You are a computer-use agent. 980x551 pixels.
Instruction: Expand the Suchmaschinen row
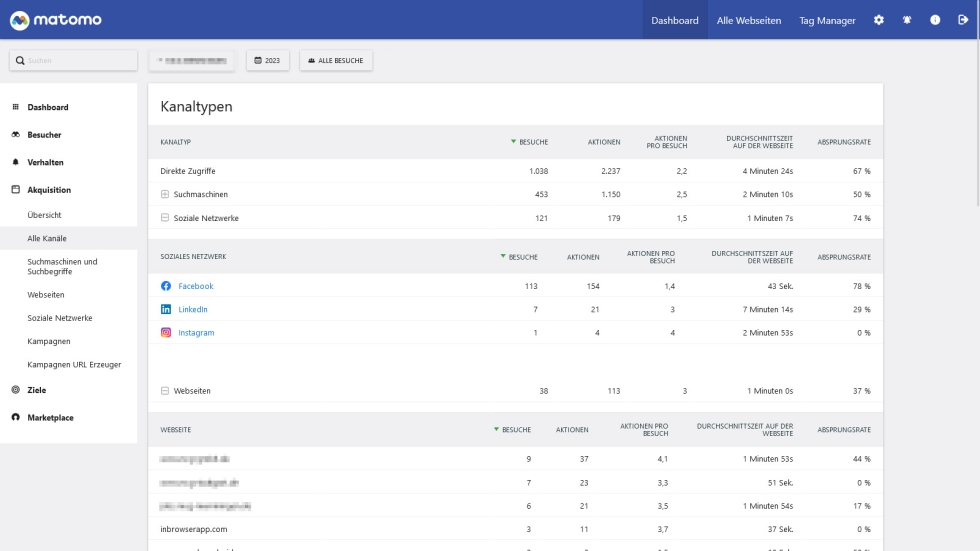point(165,195)
